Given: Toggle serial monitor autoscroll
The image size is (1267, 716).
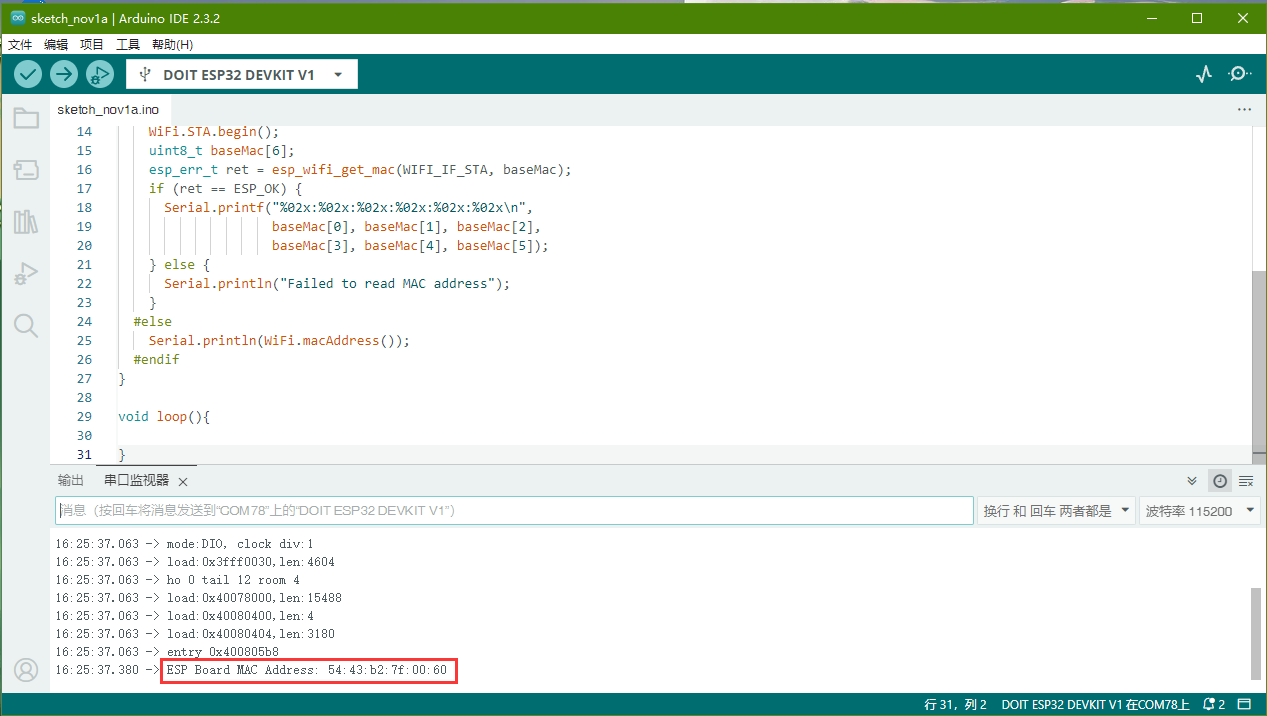Looking at the screenshot, I should [1192, 481].
